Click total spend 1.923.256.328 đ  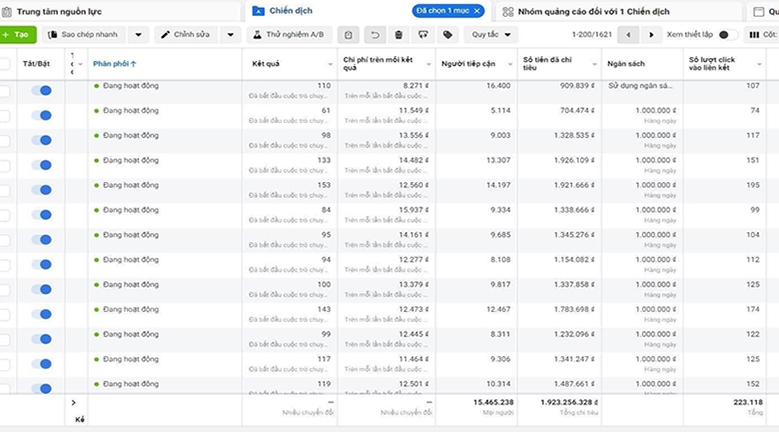[x=569, y=402]
